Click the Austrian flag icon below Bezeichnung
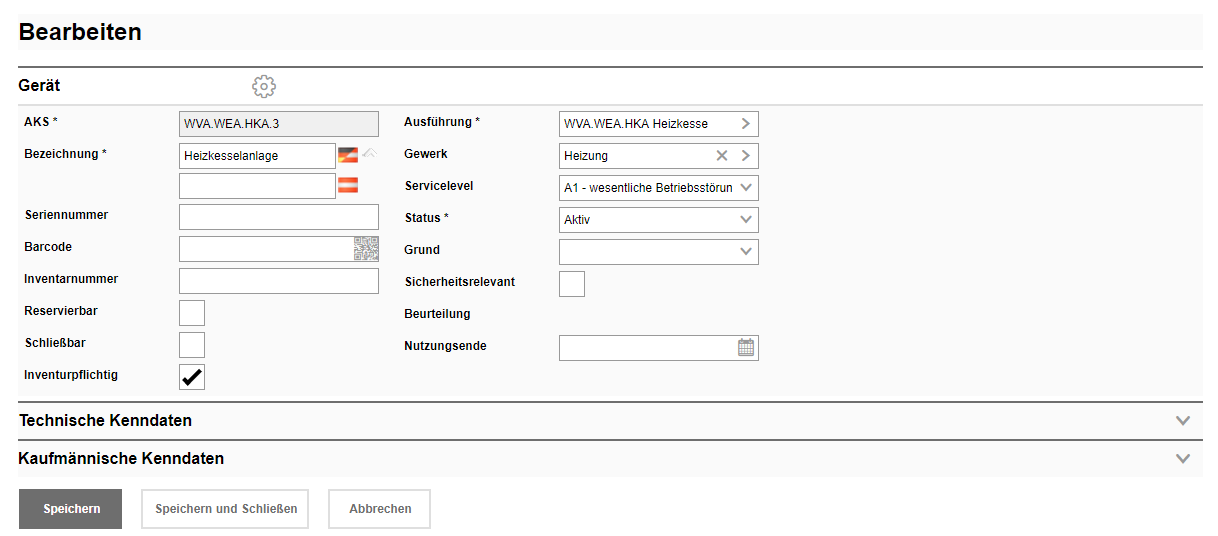This screenshot has width=1218, height=536. [x=348, y=185]
